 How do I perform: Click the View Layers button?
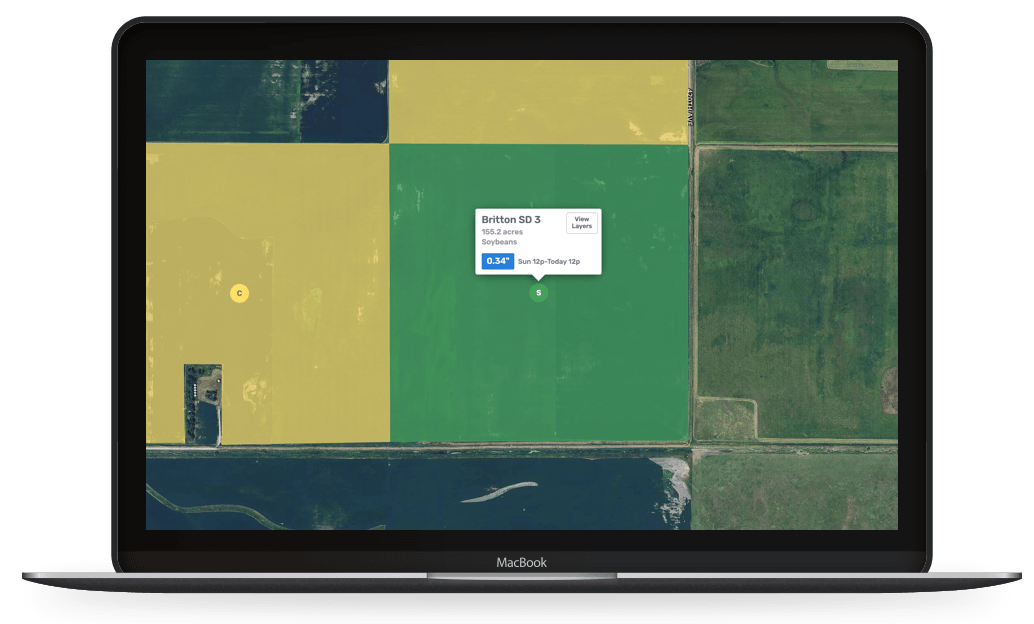click(x=581, y=223)
